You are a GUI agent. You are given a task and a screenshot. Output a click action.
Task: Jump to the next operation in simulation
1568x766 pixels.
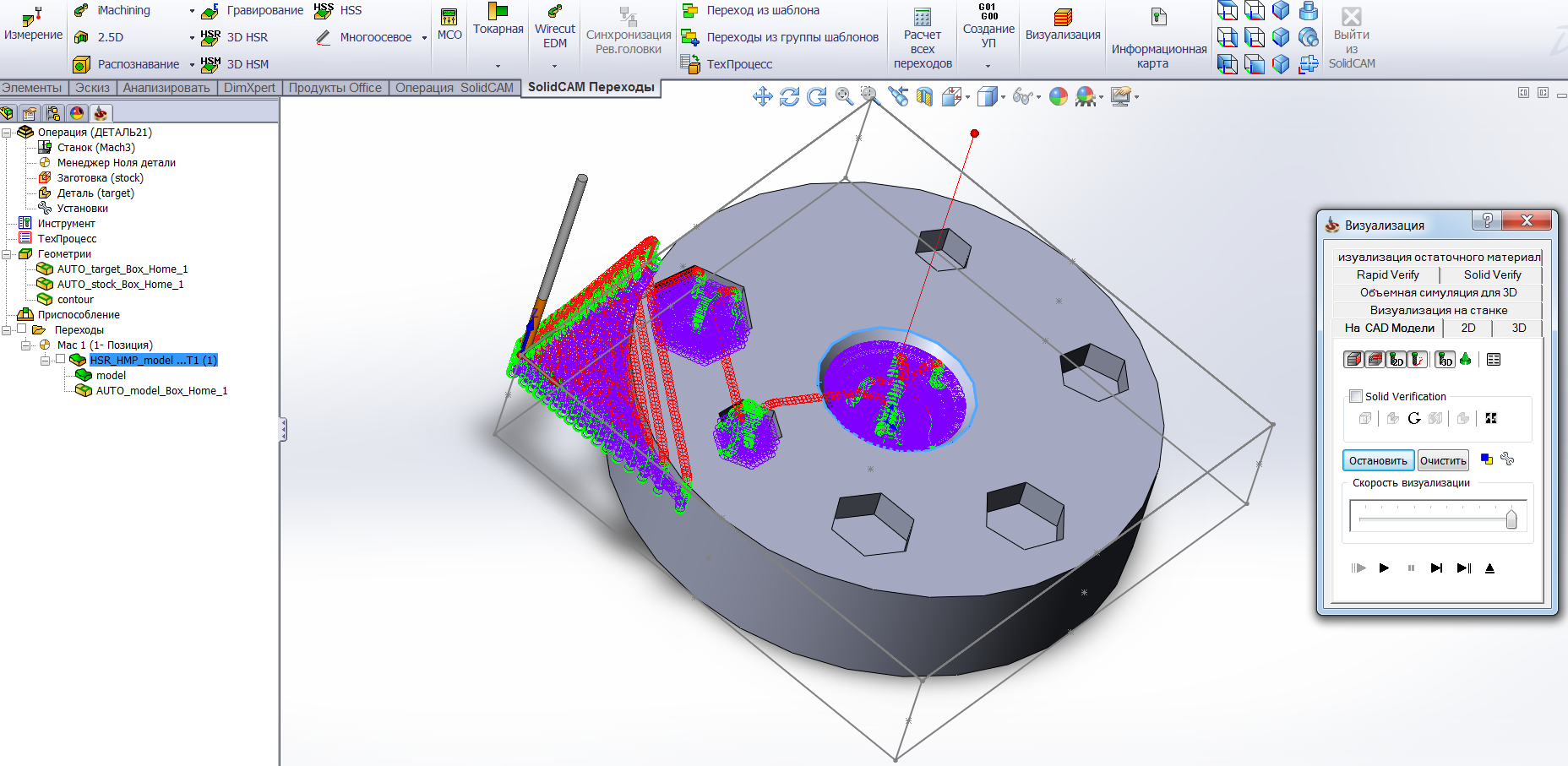click(x=1464, y=568)
